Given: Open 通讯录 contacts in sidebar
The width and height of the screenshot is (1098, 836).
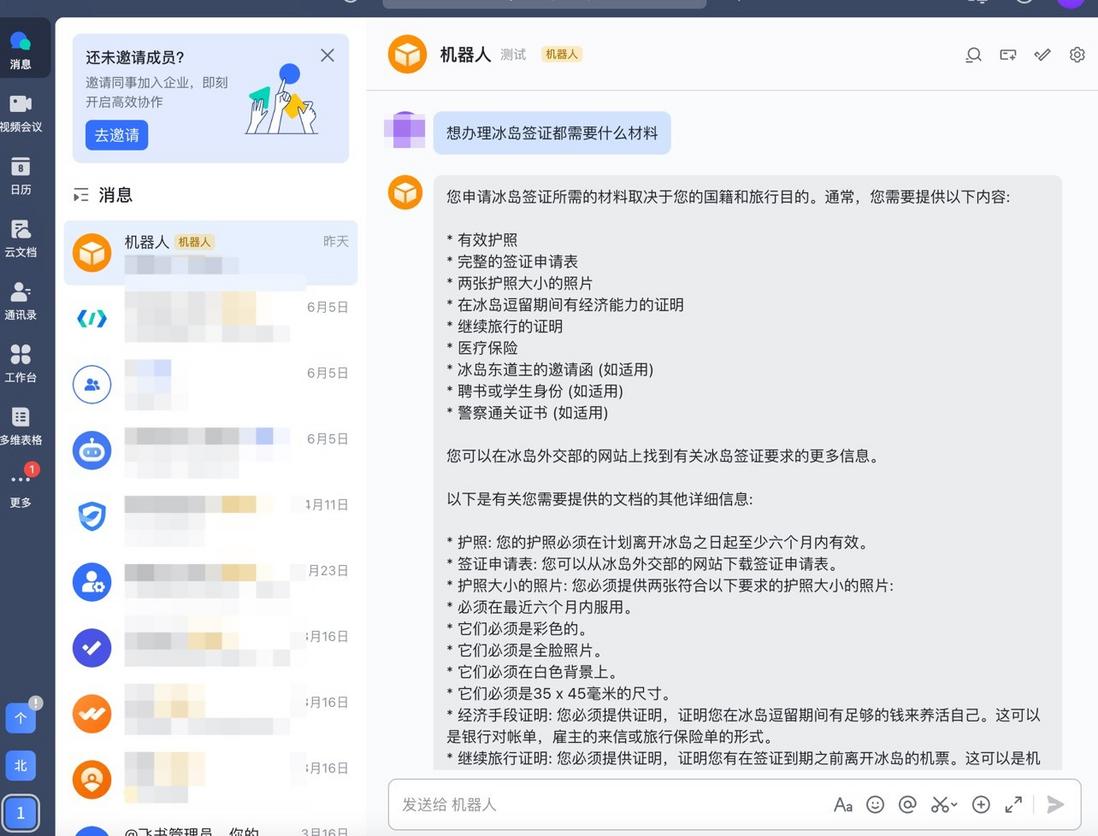Looking at the screenshot, I should point(20,300).
